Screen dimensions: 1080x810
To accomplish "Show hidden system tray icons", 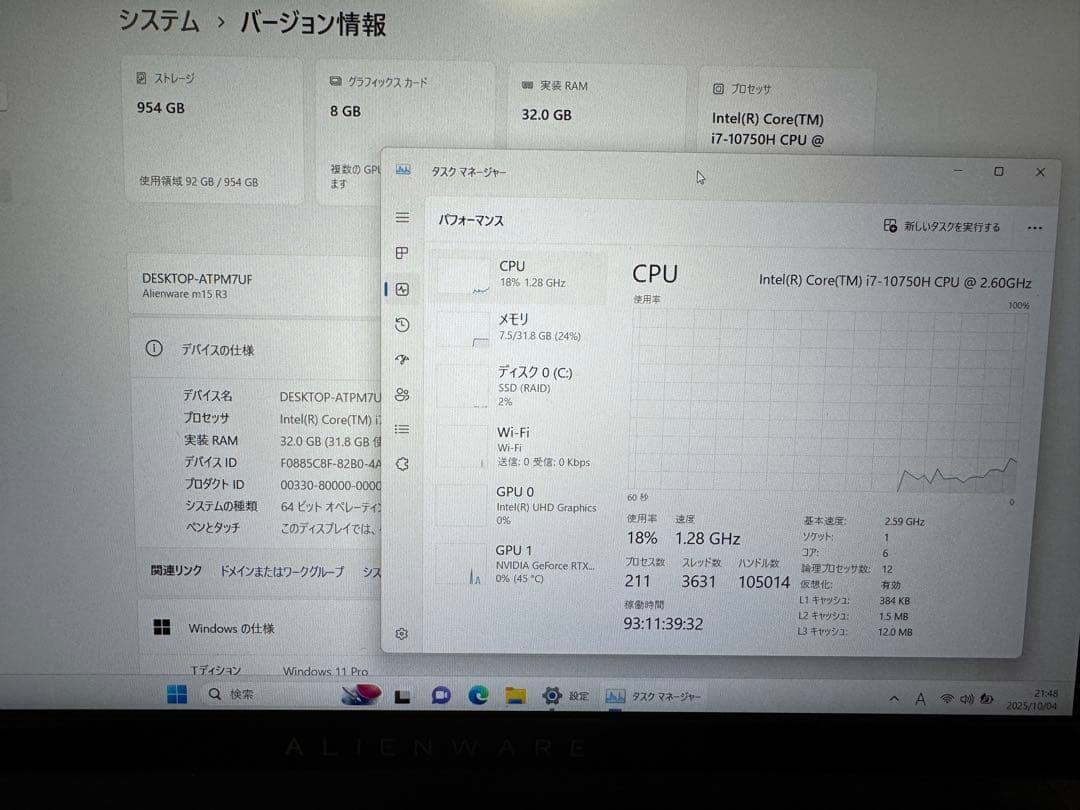I will pos(895,697).
